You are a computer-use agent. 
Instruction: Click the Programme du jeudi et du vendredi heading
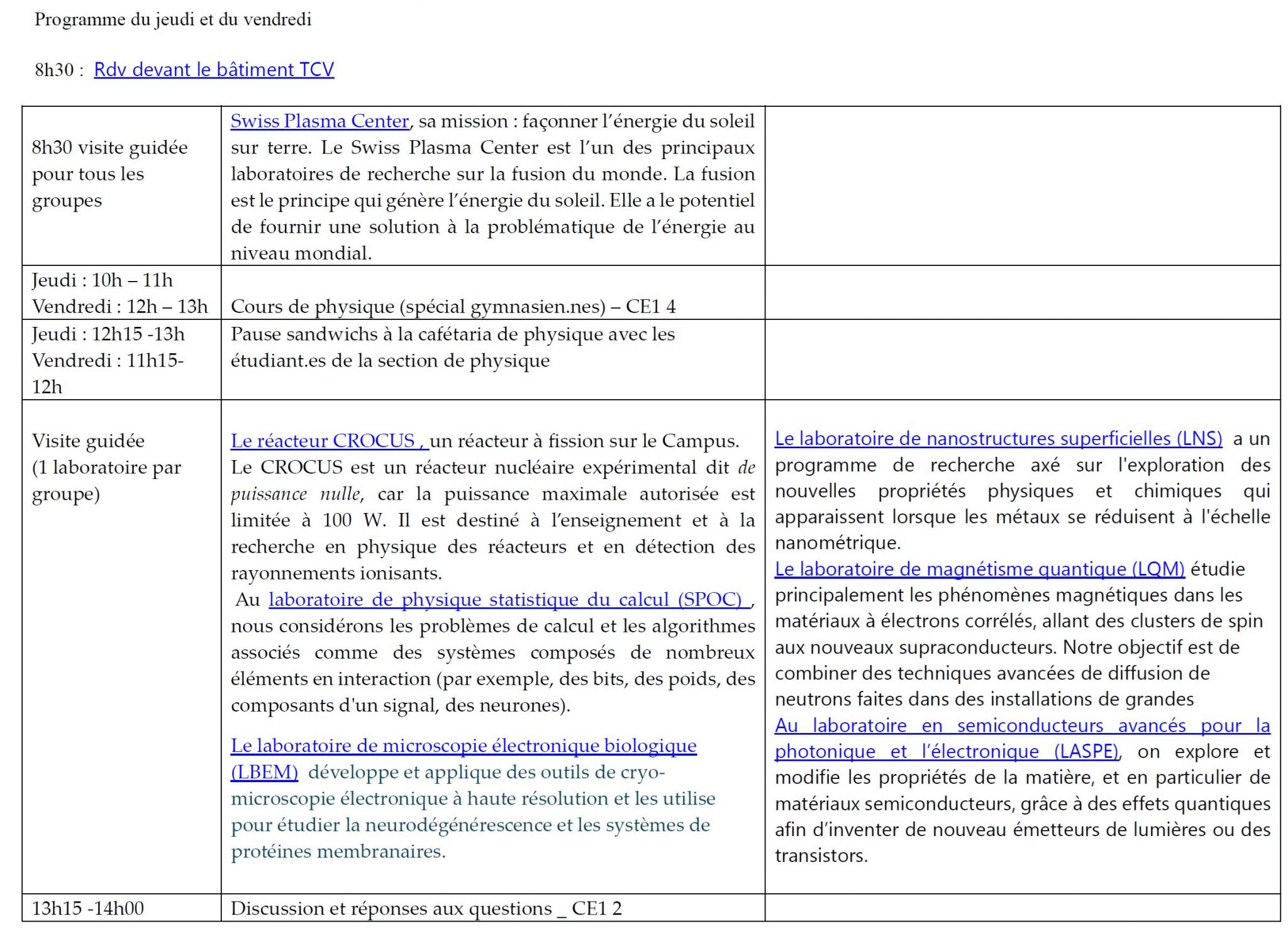(x=173, y=19)
